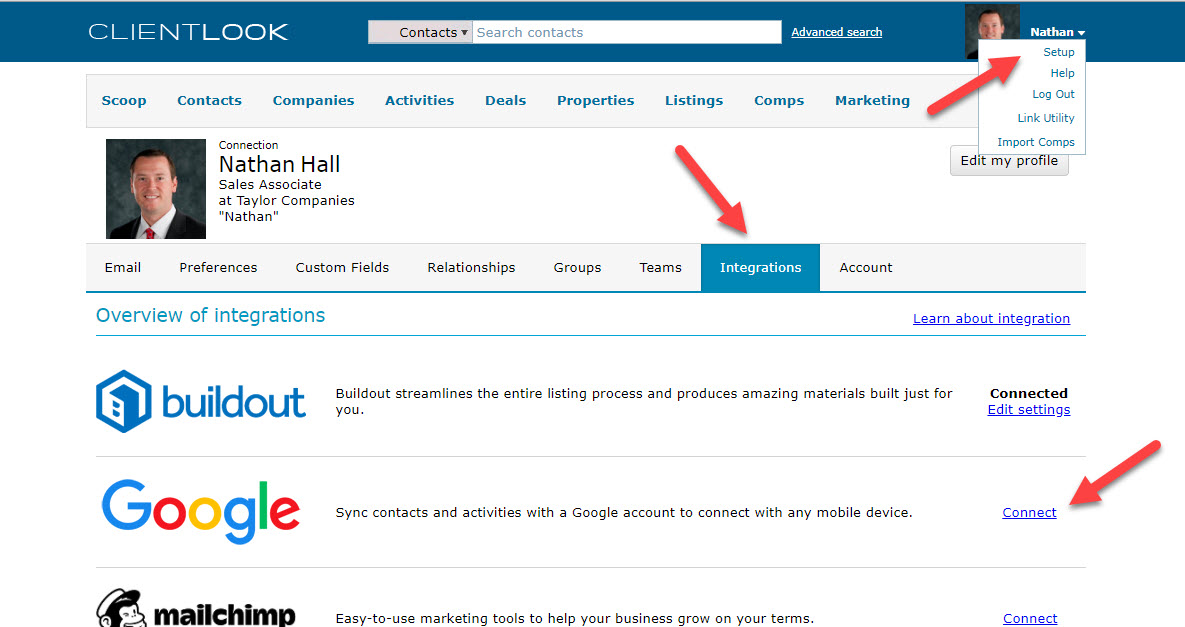The width and height of the screenshot is (1185, 627).
Task: Open Buildout Edit settings link
Action: click(x=1029, y=409)
